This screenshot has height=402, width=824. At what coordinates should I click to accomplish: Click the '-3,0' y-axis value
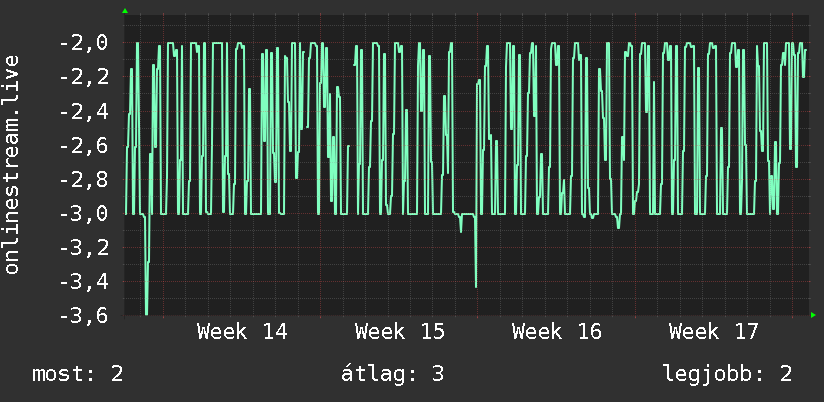84,214
